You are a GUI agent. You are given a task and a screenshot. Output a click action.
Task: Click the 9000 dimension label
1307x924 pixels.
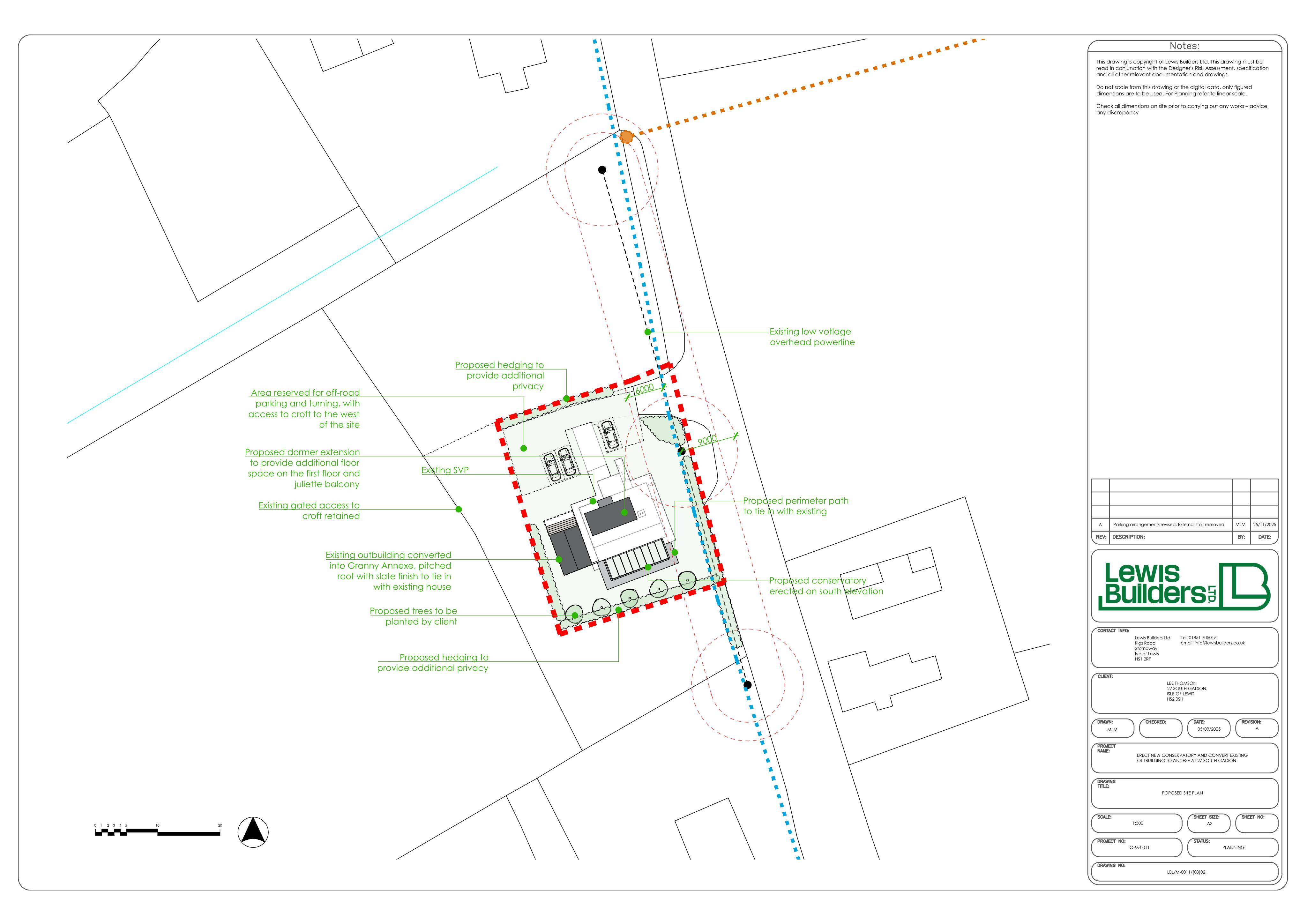pos(707,440)
